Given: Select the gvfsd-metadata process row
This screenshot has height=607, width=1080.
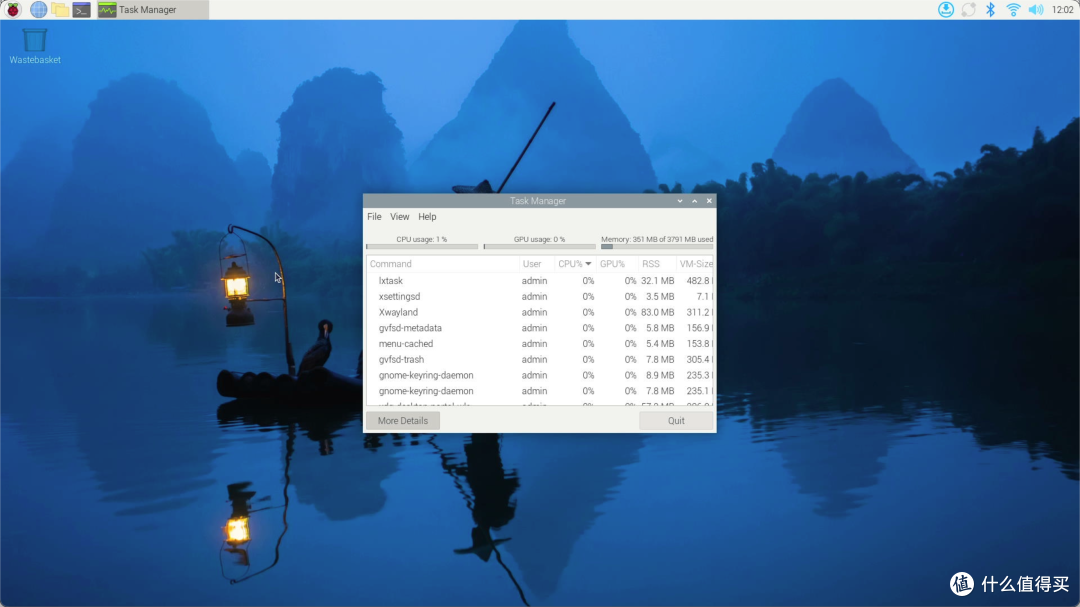Looking at the screenshot, I should [540, 328].
